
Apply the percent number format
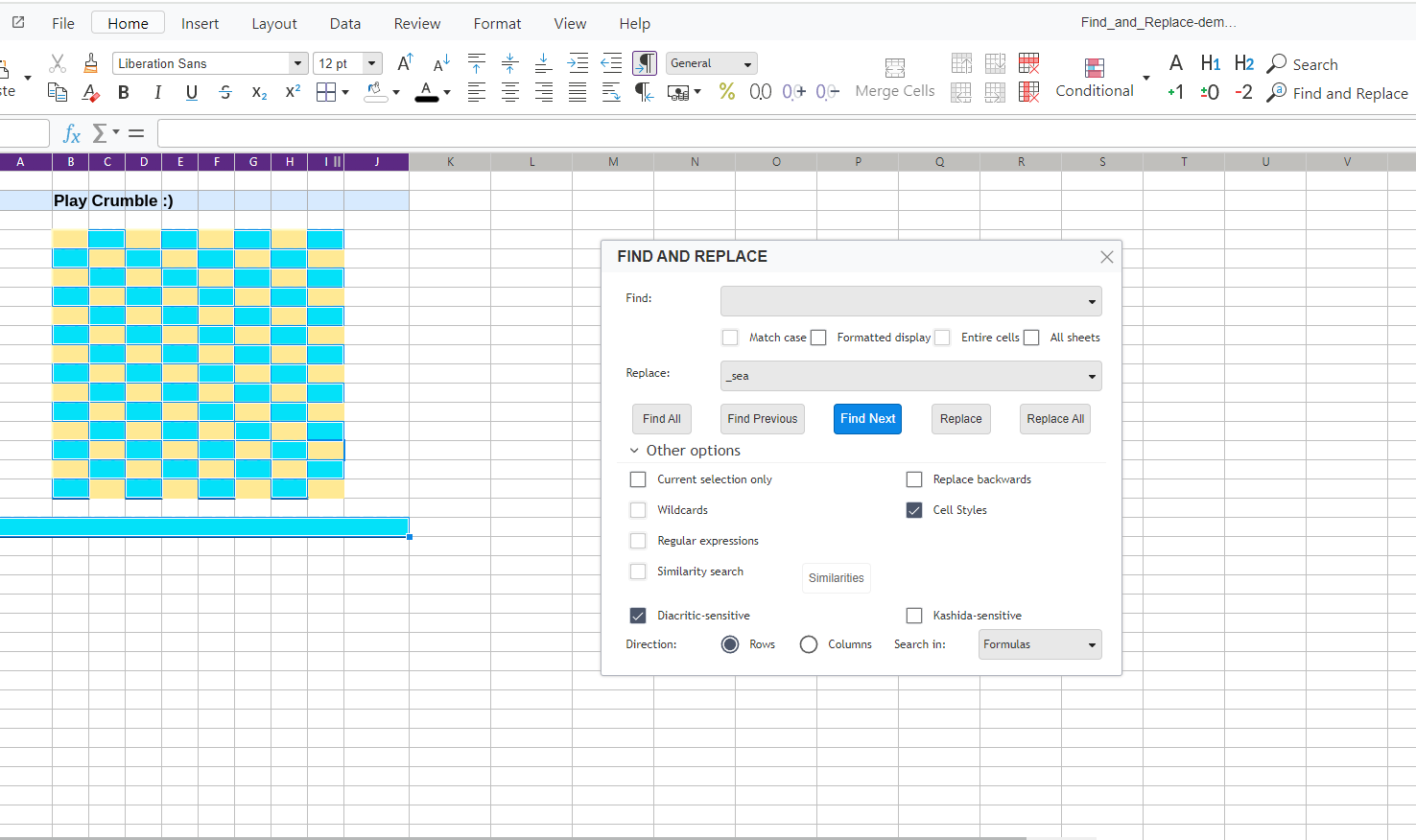[726, 92]
